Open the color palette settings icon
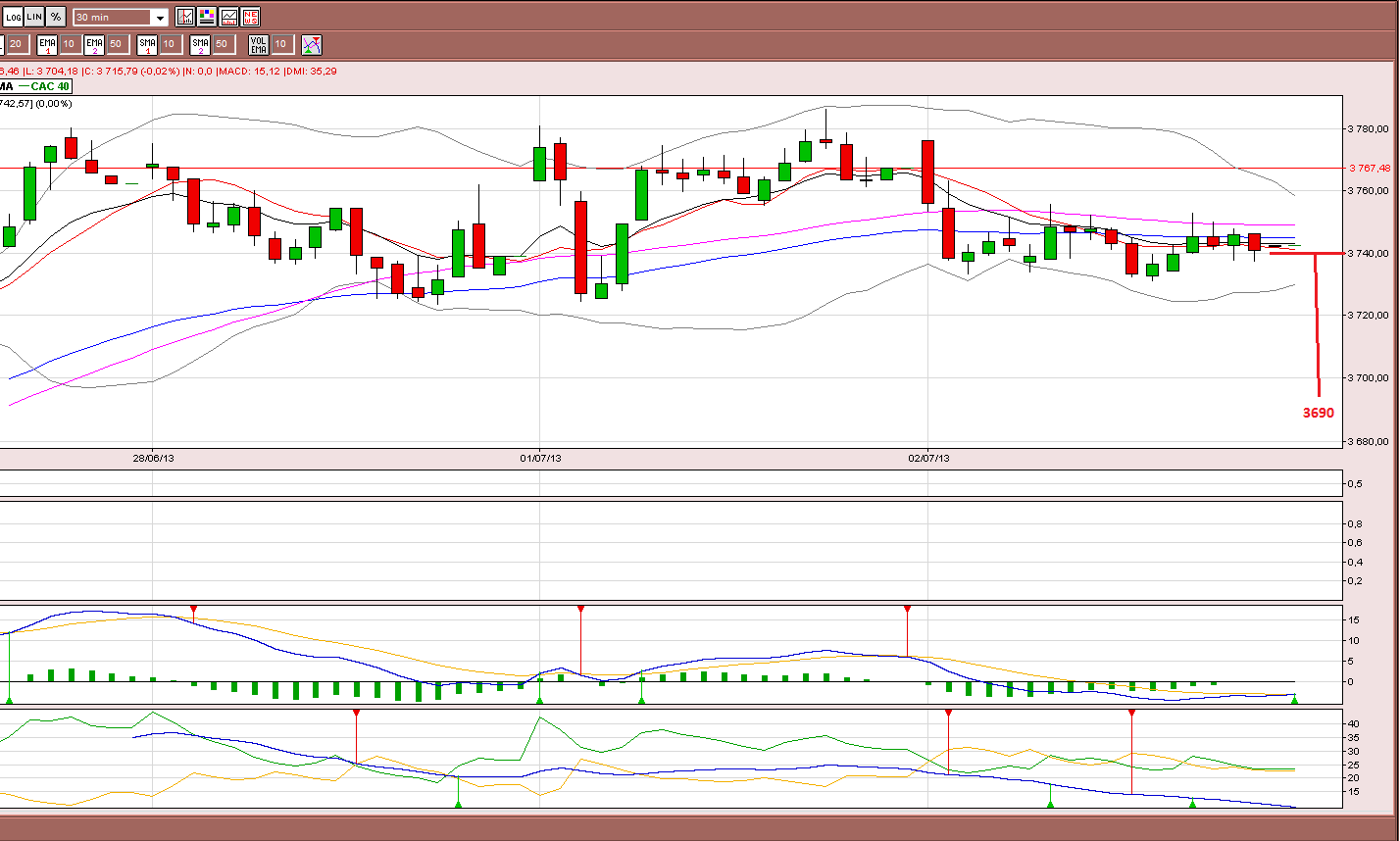The image size is (1400, 841). pyautogui.click(x=207, y=17)
